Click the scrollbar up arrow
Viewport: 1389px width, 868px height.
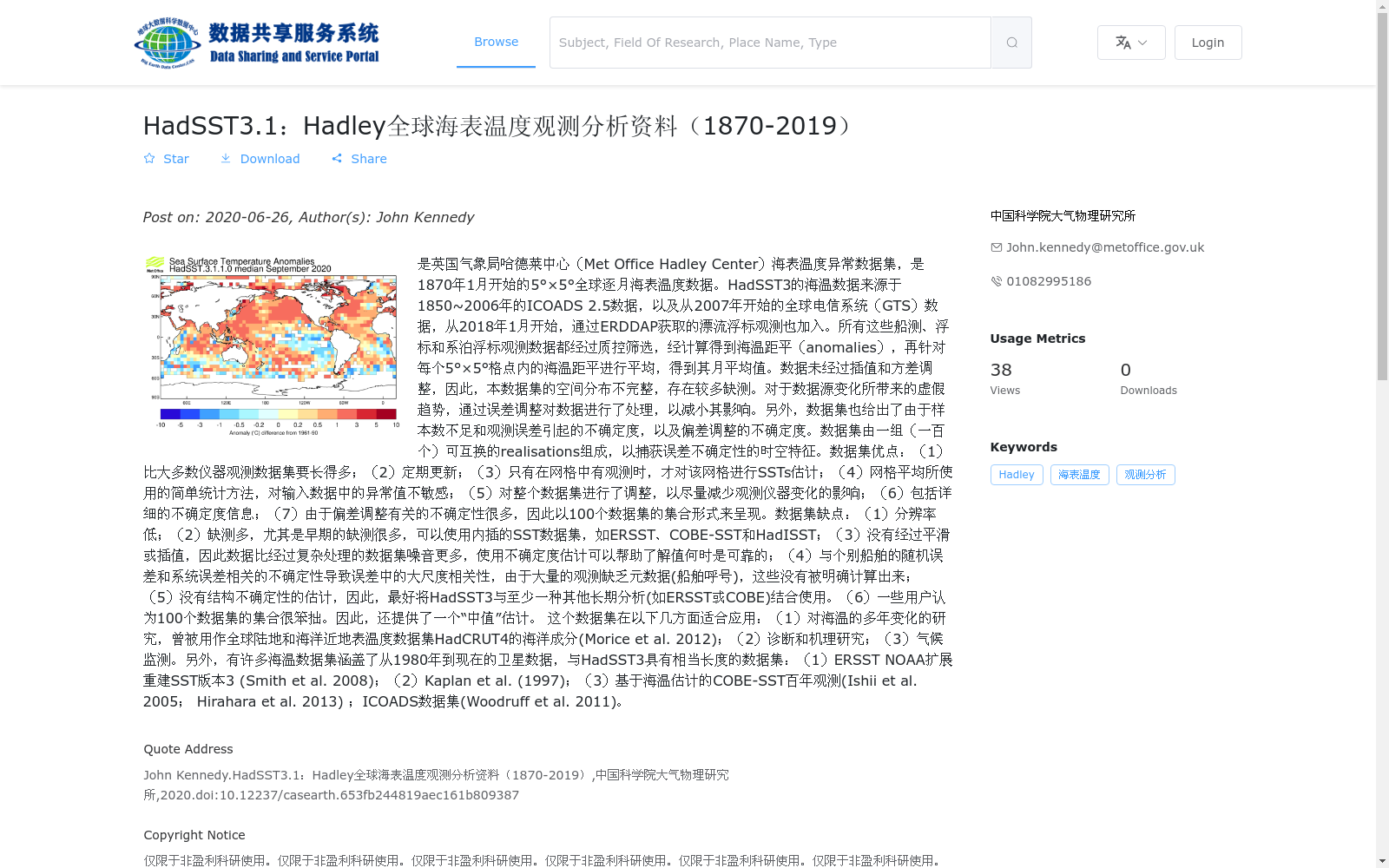[x=1382, y=6]
